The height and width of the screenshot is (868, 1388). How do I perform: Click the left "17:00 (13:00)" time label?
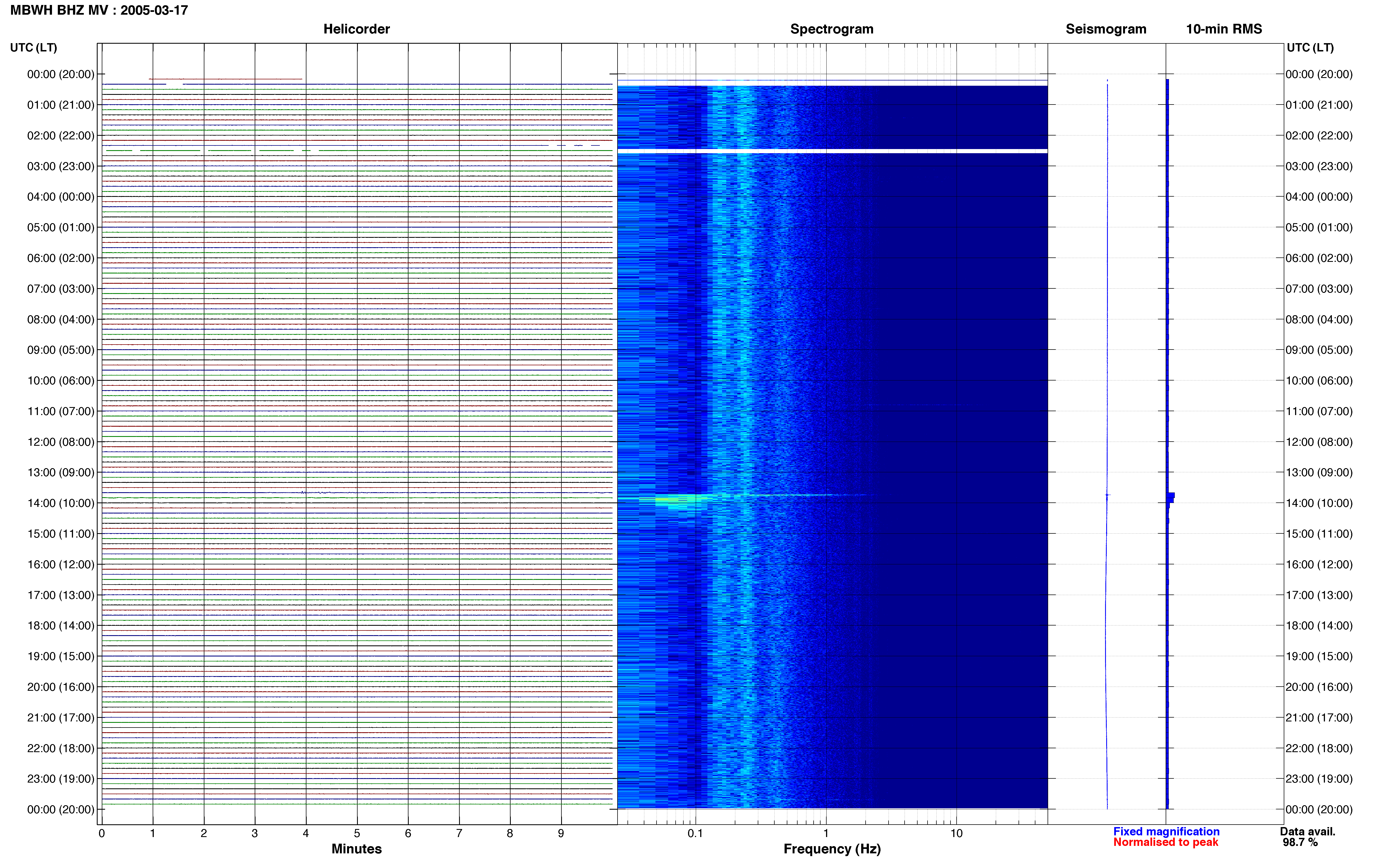point(60,595)
